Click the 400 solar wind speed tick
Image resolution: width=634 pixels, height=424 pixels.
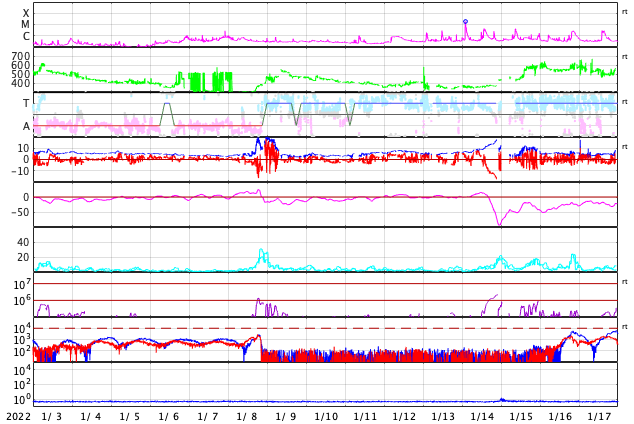click(21, 83)
